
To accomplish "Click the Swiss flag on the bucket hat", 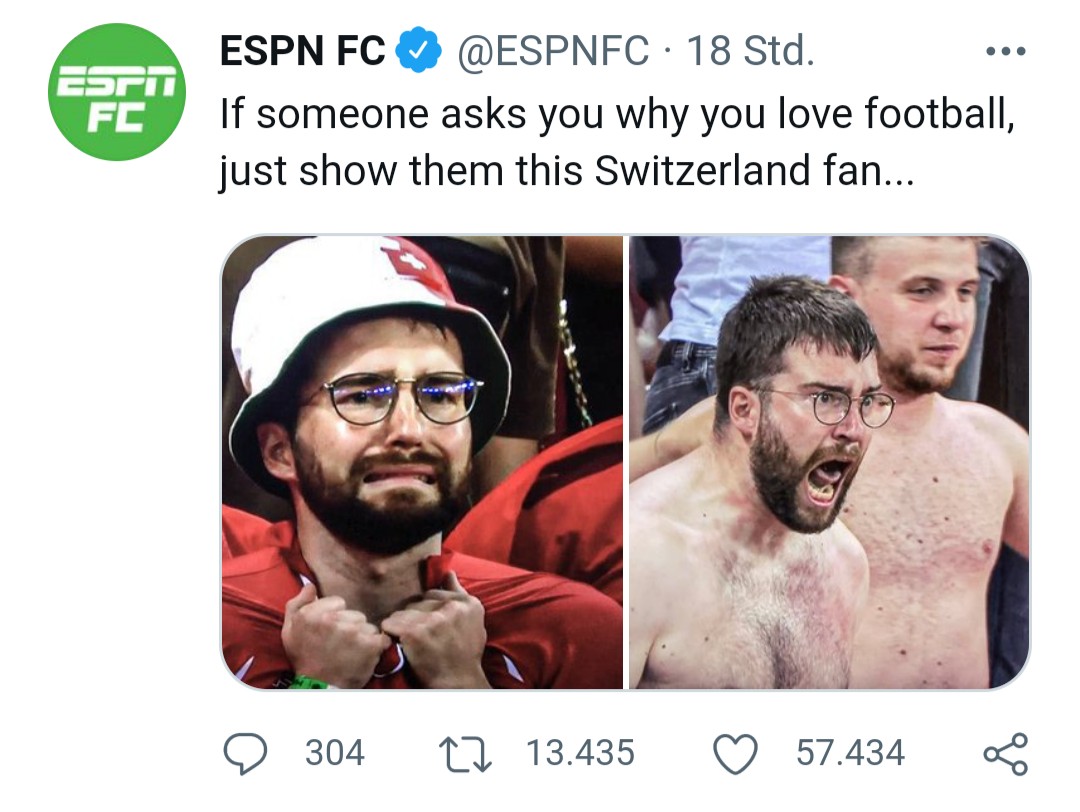I will pyautogui.click(x=410, y=260).
